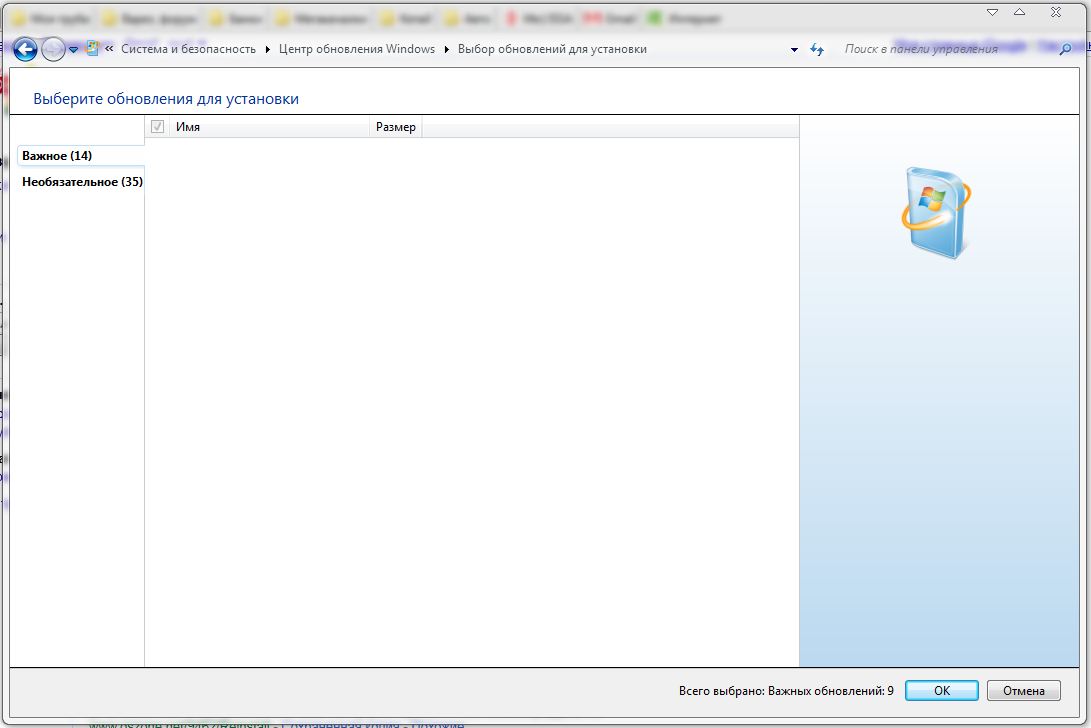The image size is (1091, 728).
Task: Focus the Поиск в панели управления field
Action: [946, 49]
